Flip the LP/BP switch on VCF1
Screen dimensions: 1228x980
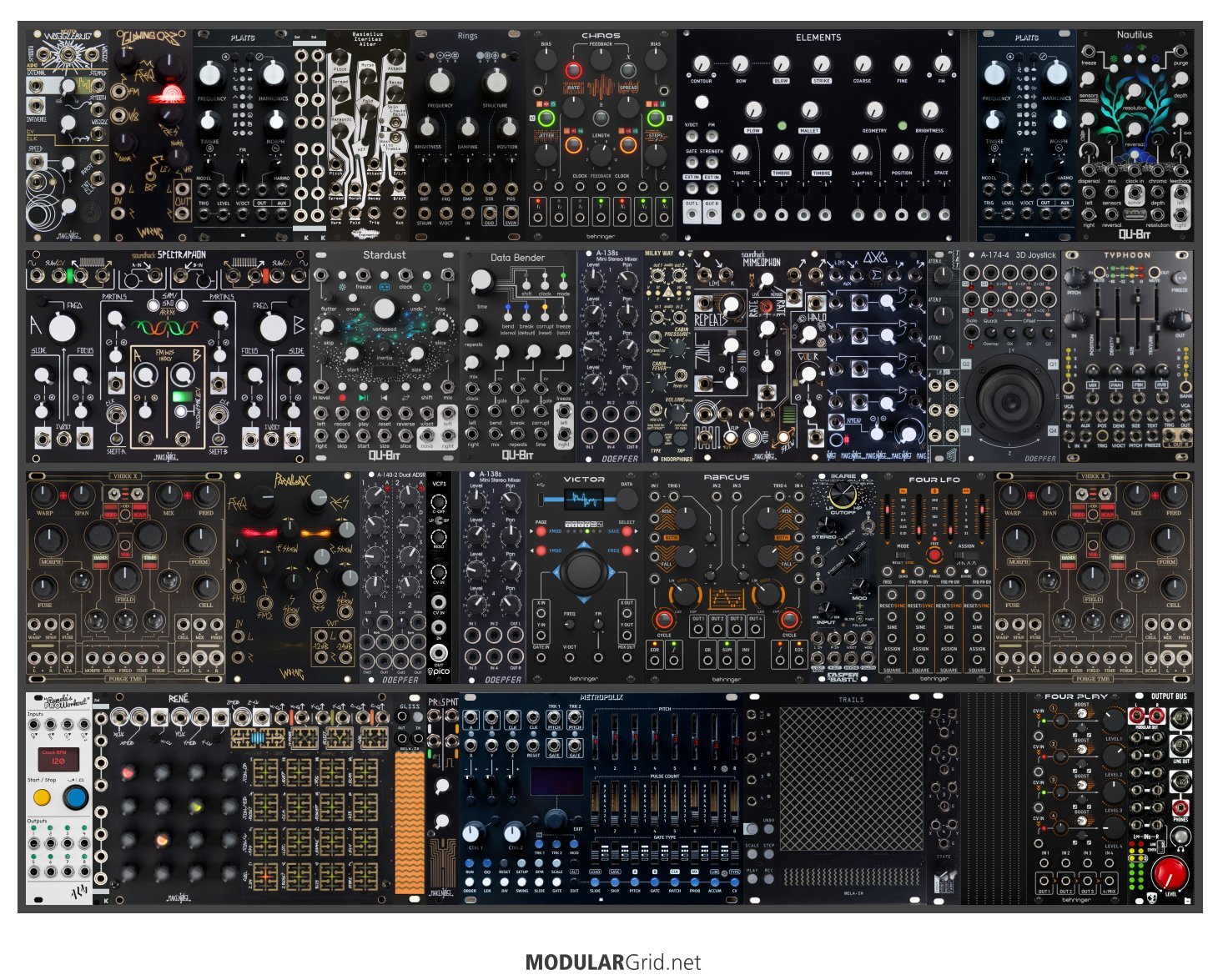tap(439, 520)
